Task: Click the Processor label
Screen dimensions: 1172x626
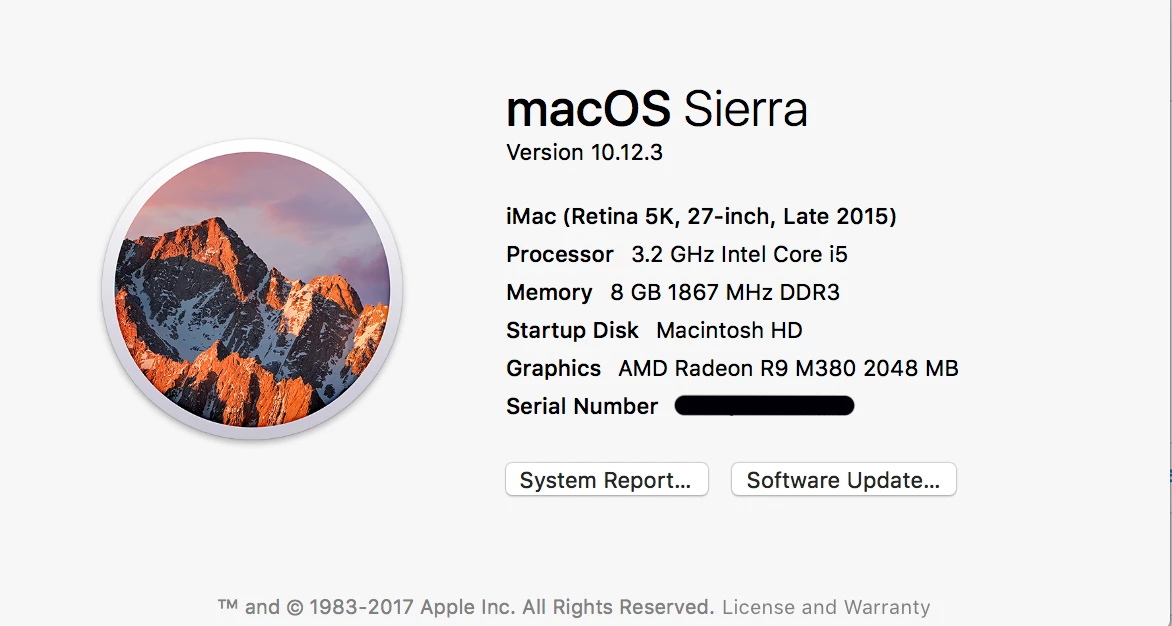Action: (560, 254)
